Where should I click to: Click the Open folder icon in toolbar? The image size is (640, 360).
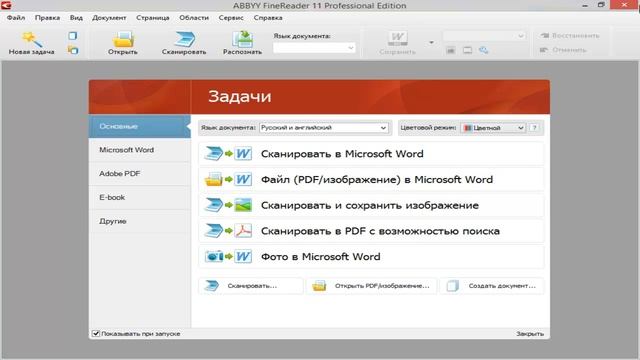[x=123, y=39]
